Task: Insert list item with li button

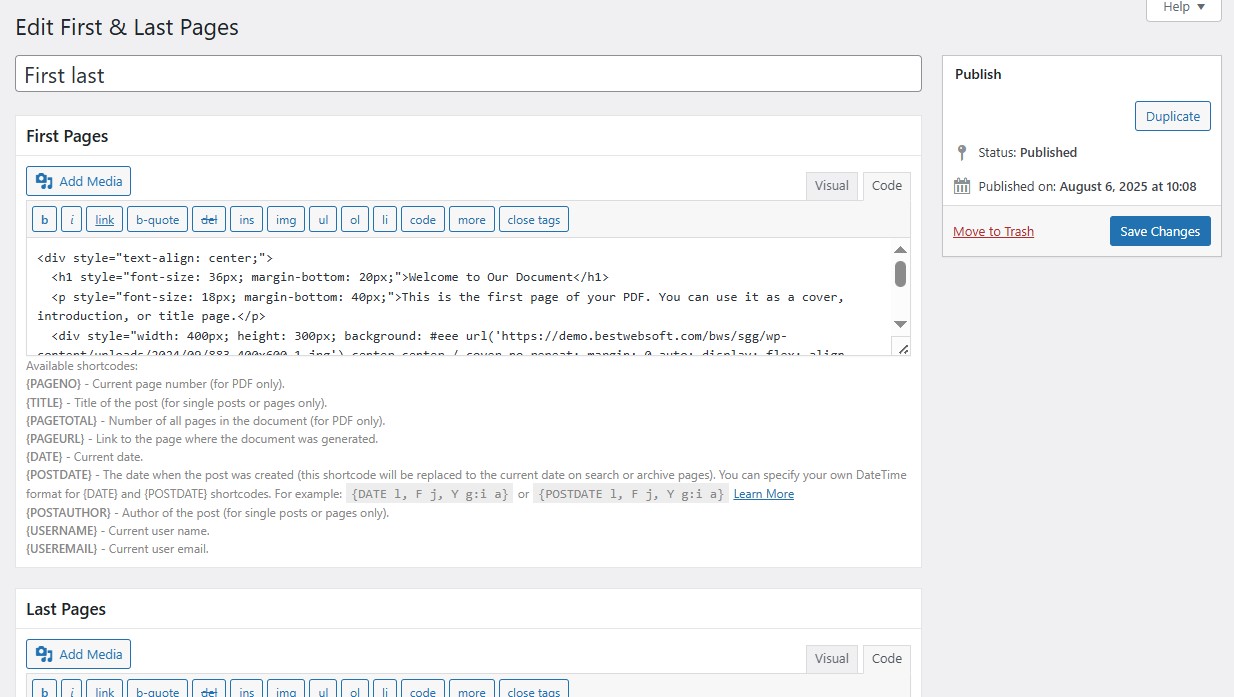Action: click(385, 219)
